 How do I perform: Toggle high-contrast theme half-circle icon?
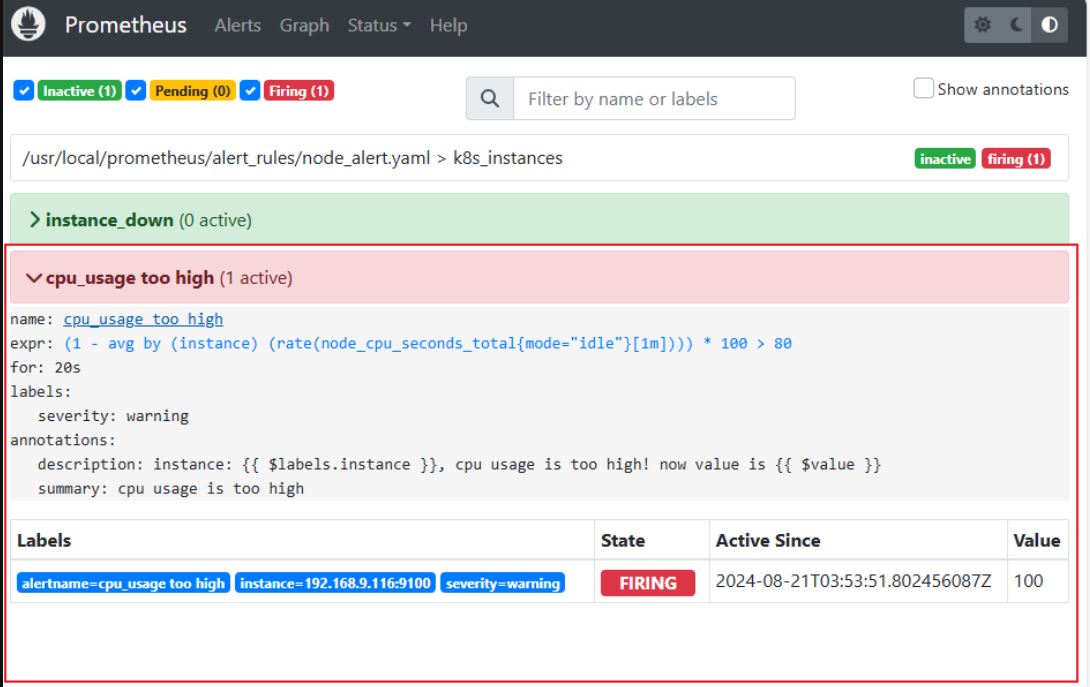tap(1050, 25)
